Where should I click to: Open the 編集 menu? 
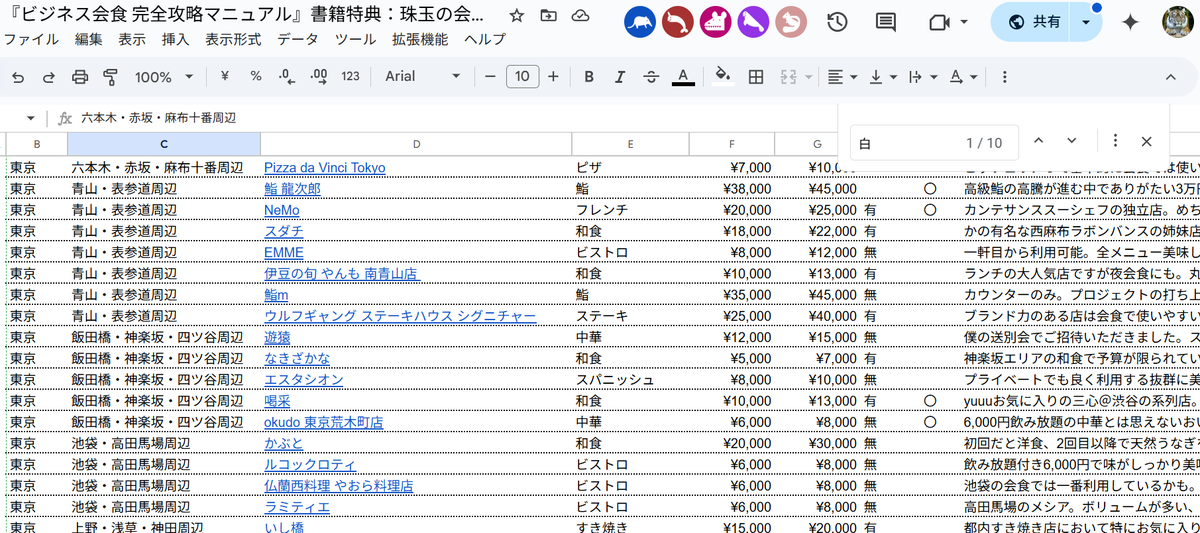click(89, 39)
